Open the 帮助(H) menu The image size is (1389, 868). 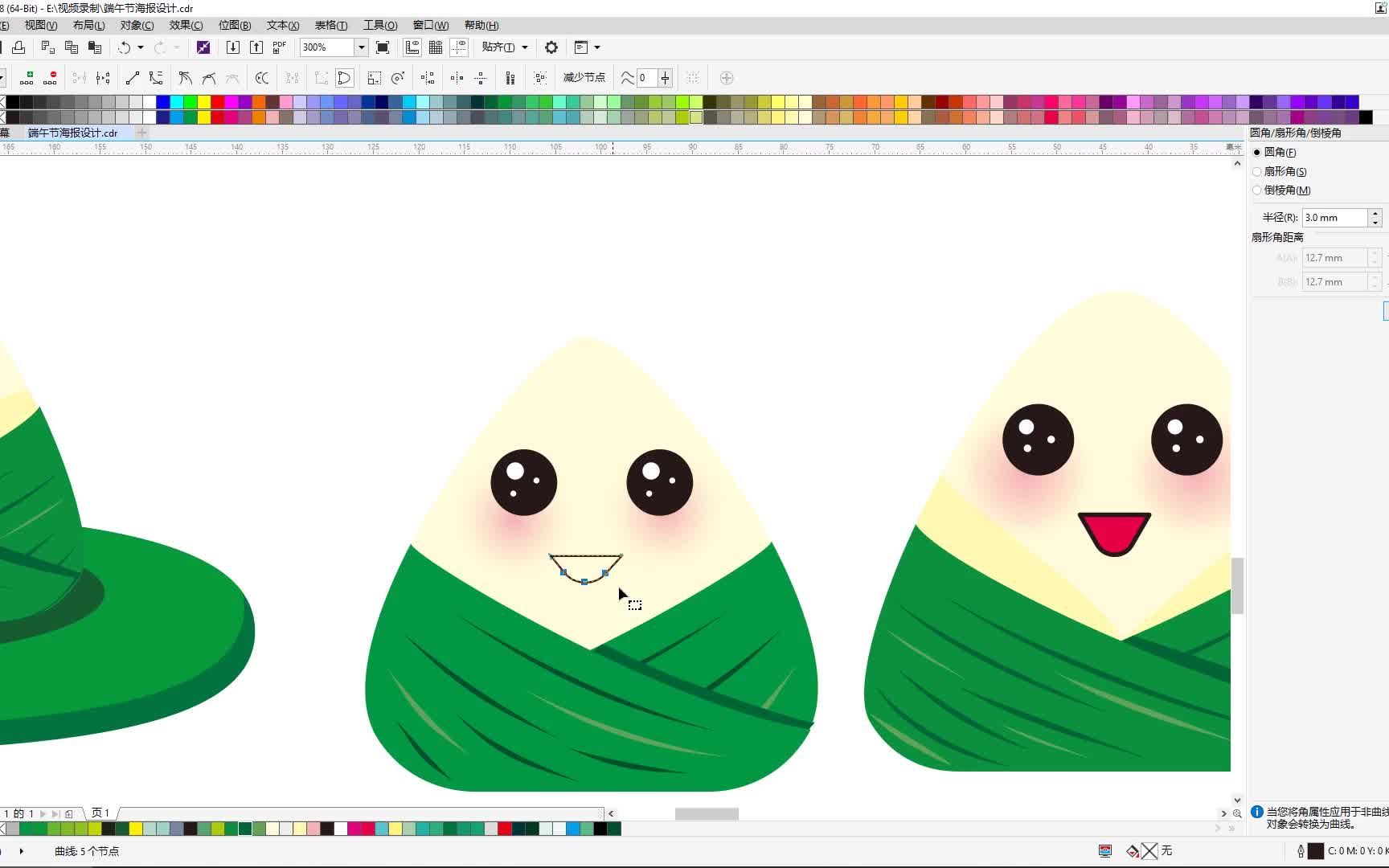(x=481, y=26)
